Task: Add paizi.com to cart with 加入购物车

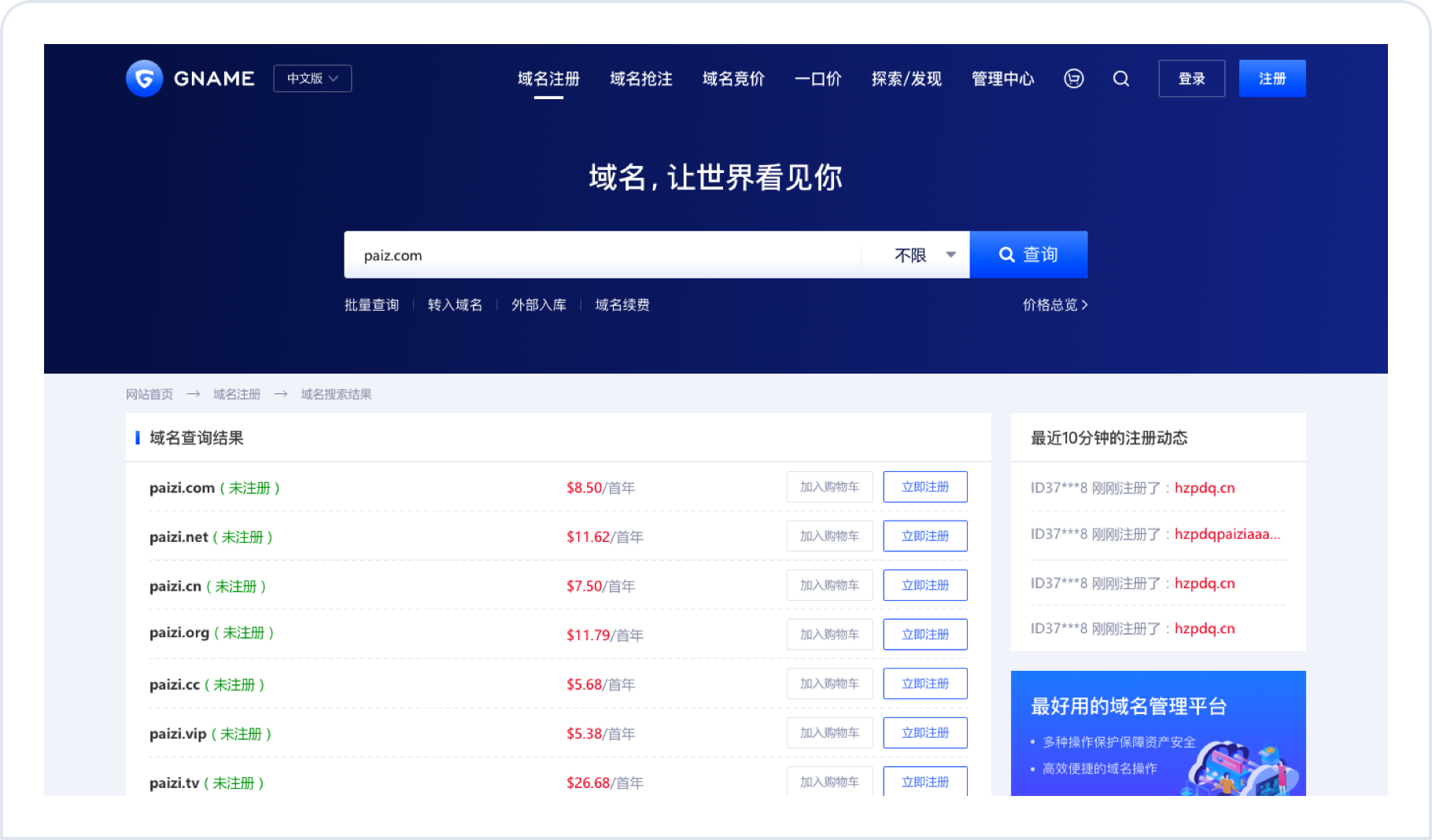Action: click(829, 487)
